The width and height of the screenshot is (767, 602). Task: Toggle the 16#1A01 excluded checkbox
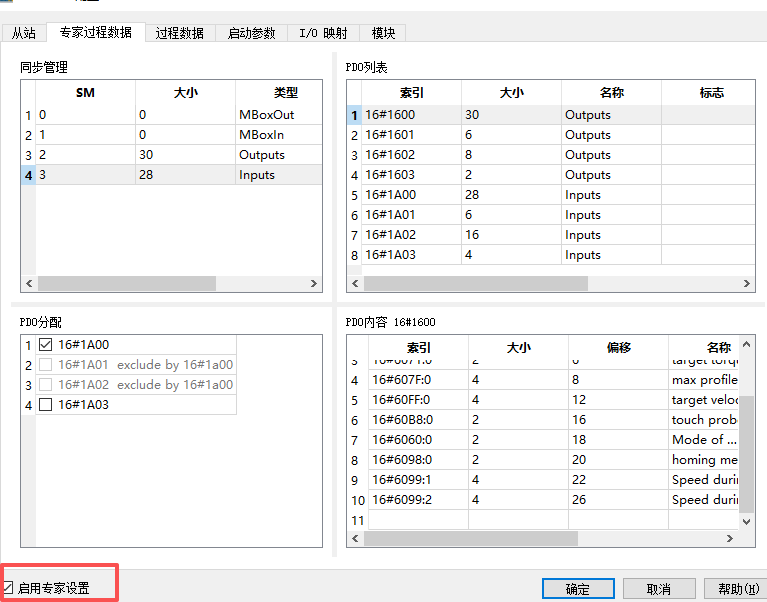pyautogui.click(x=45, y=365)
